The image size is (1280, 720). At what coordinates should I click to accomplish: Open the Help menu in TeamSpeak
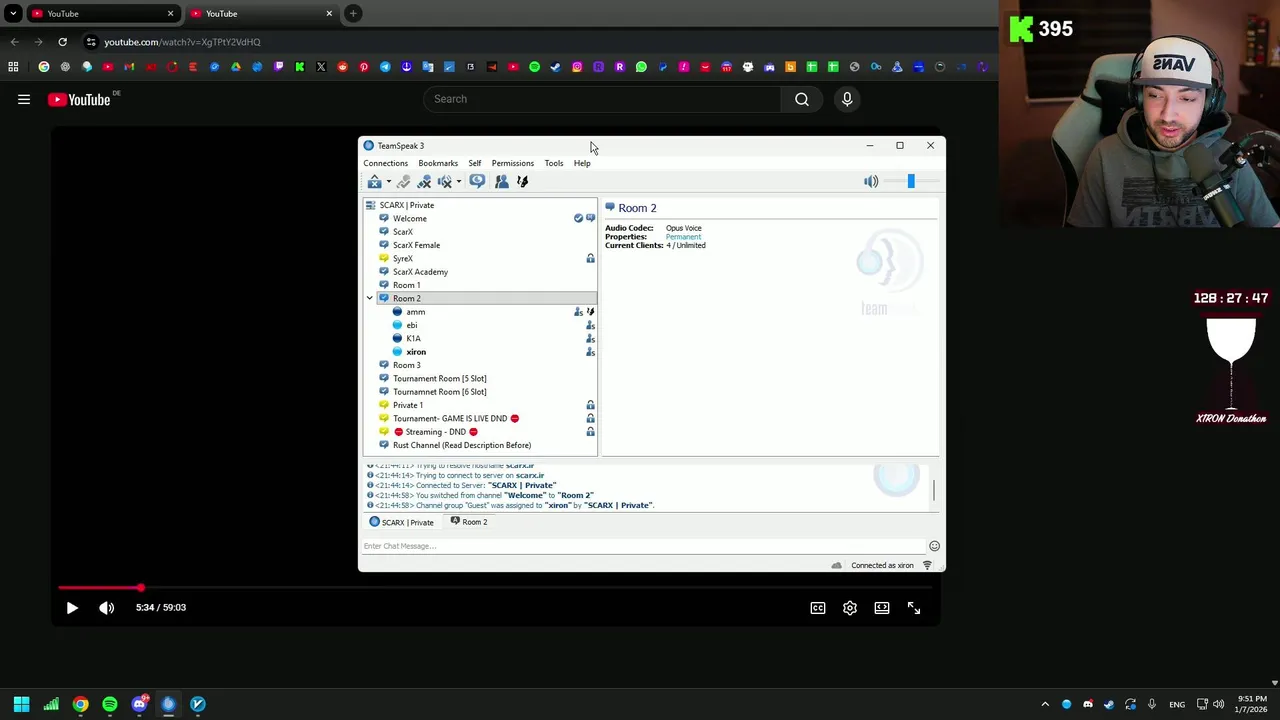pyautogui.click(x=582, y=163)
